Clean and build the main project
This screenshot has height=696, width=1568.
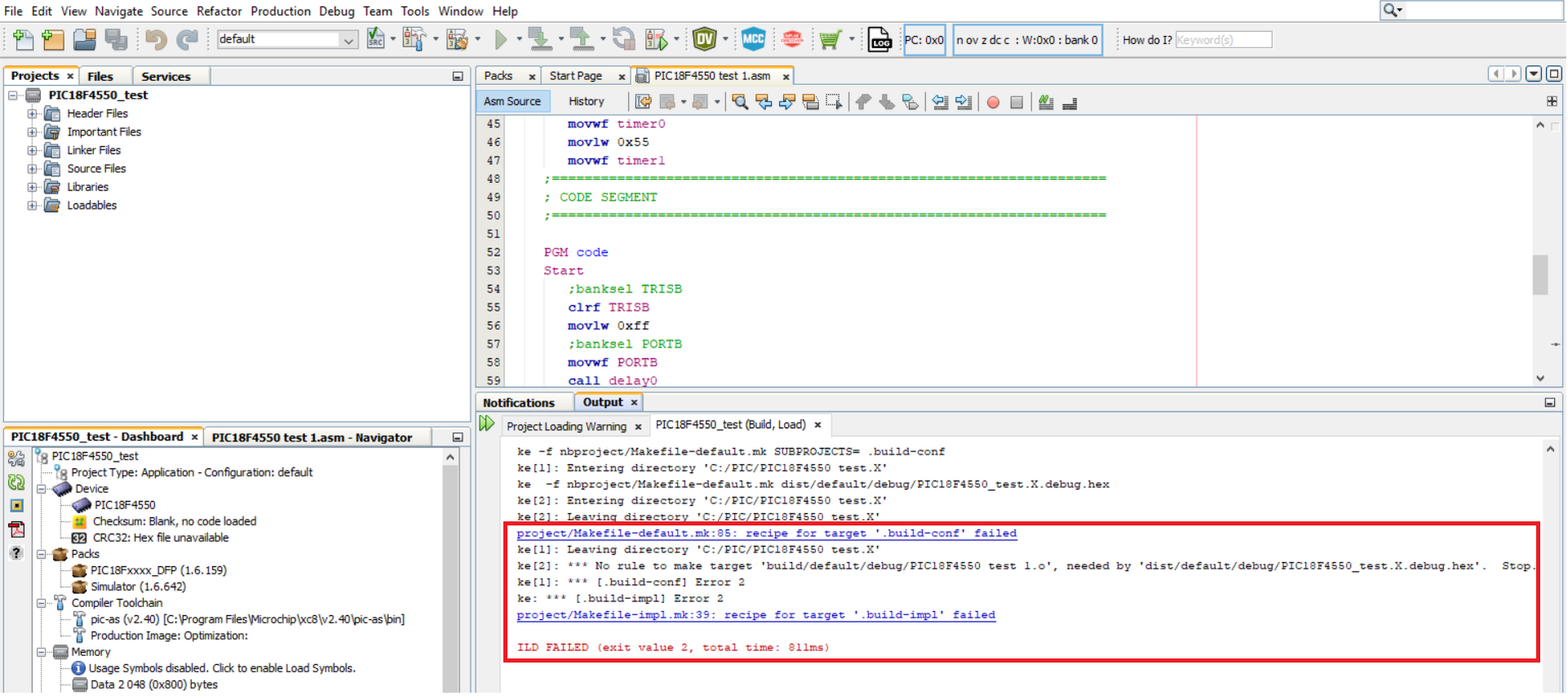pyautogui.click(x=457, y=38)
